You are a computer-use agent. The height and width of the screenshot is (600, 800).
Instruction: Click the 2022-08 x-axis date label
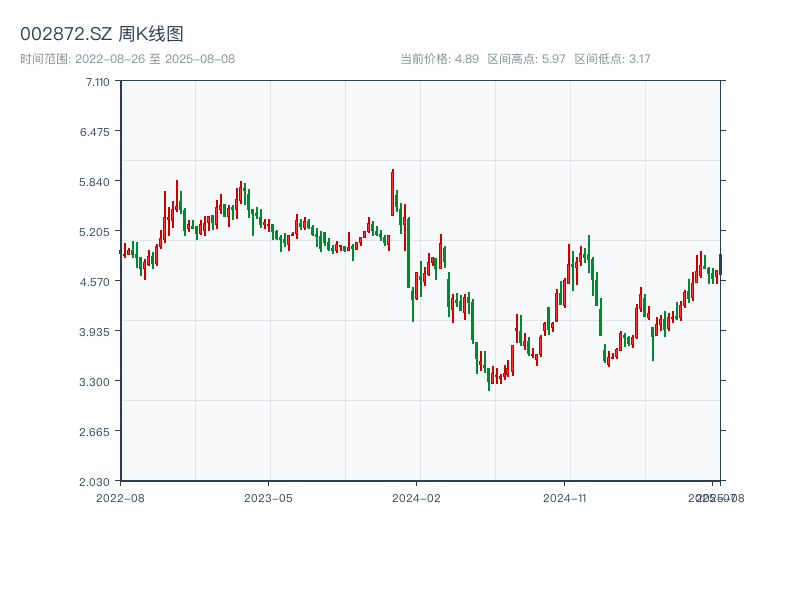120,497
